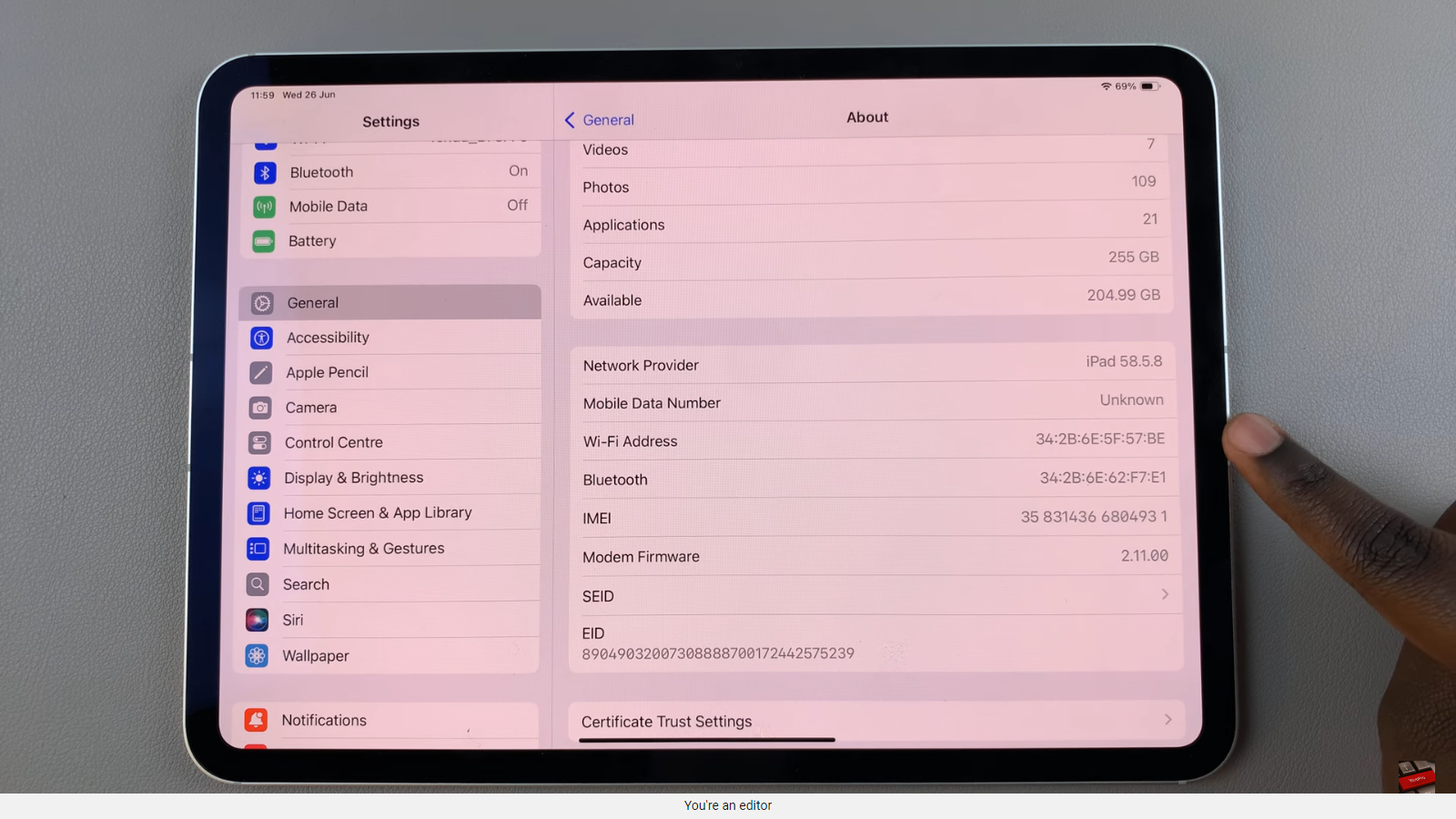Tap the Bluetooth icon in sidebar
Viewport: 1456px width, 819px height.
(x=265, y=173)
